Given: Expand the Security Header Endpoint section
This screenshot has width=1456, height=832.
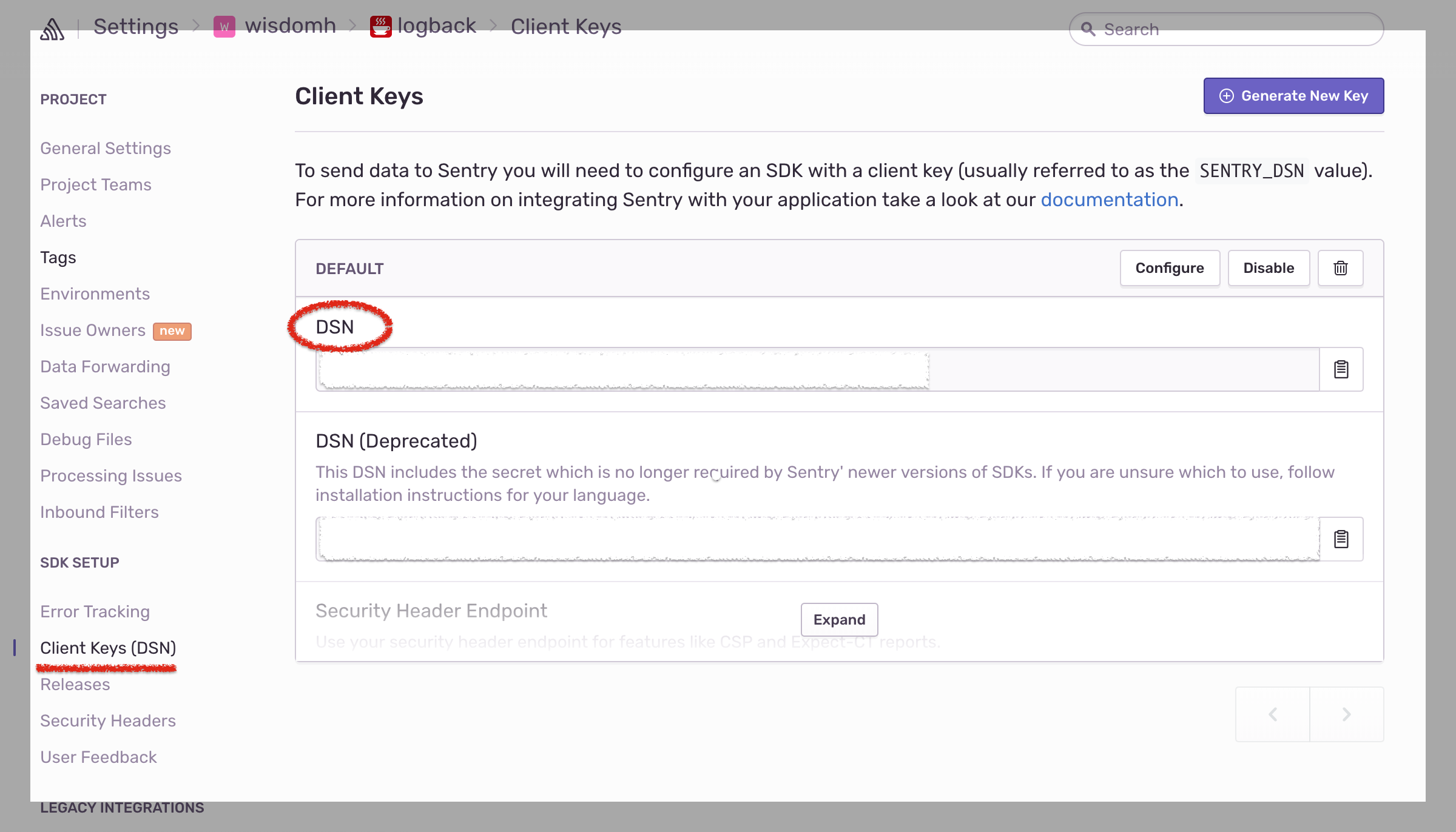Looking at the screenshot, I should coord(839,620).
